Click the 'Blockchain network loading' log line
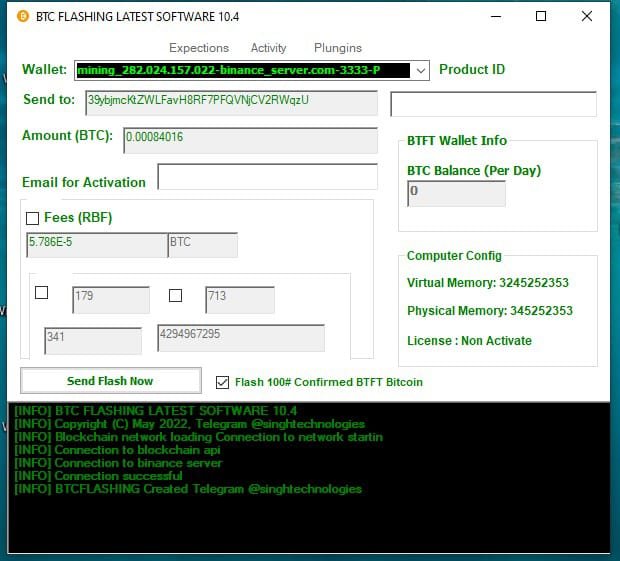Image resolution: width=620 pixels, height=561 pixels. 199,436
